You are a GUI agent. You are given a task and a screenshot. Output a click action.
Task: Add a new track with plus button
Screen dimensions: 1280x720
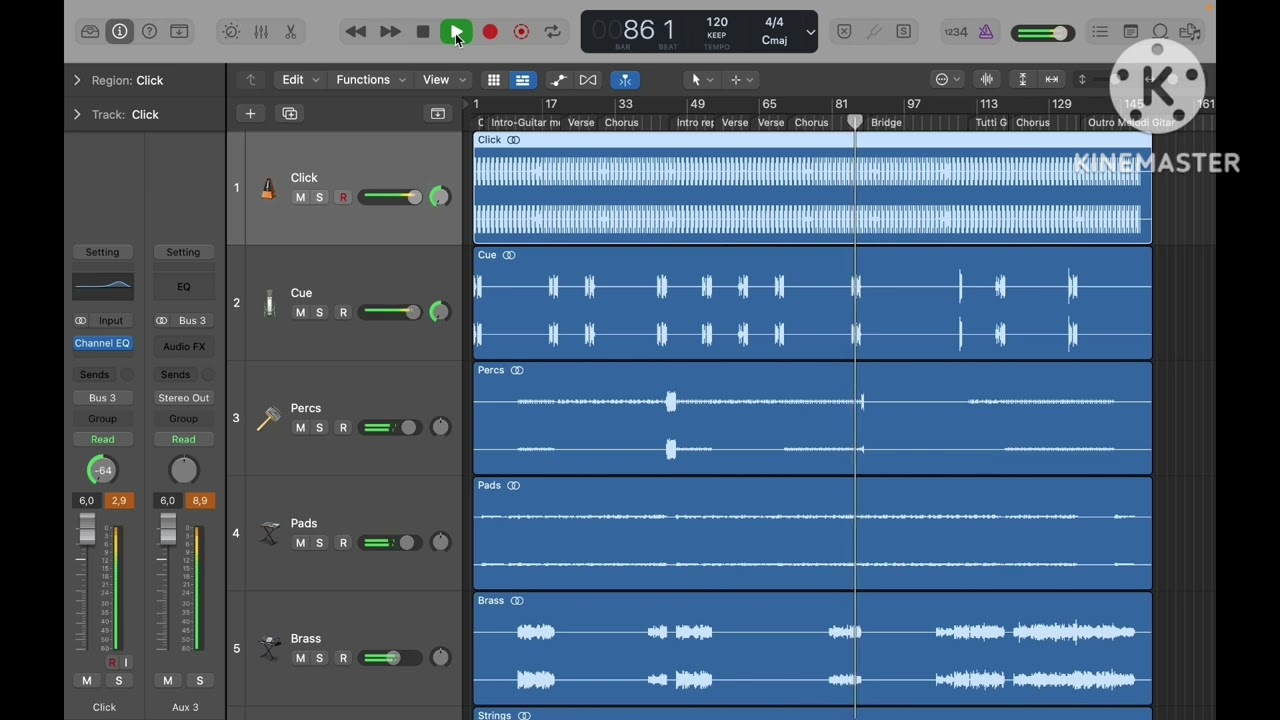pyautogui.click(x=251, y=114)
